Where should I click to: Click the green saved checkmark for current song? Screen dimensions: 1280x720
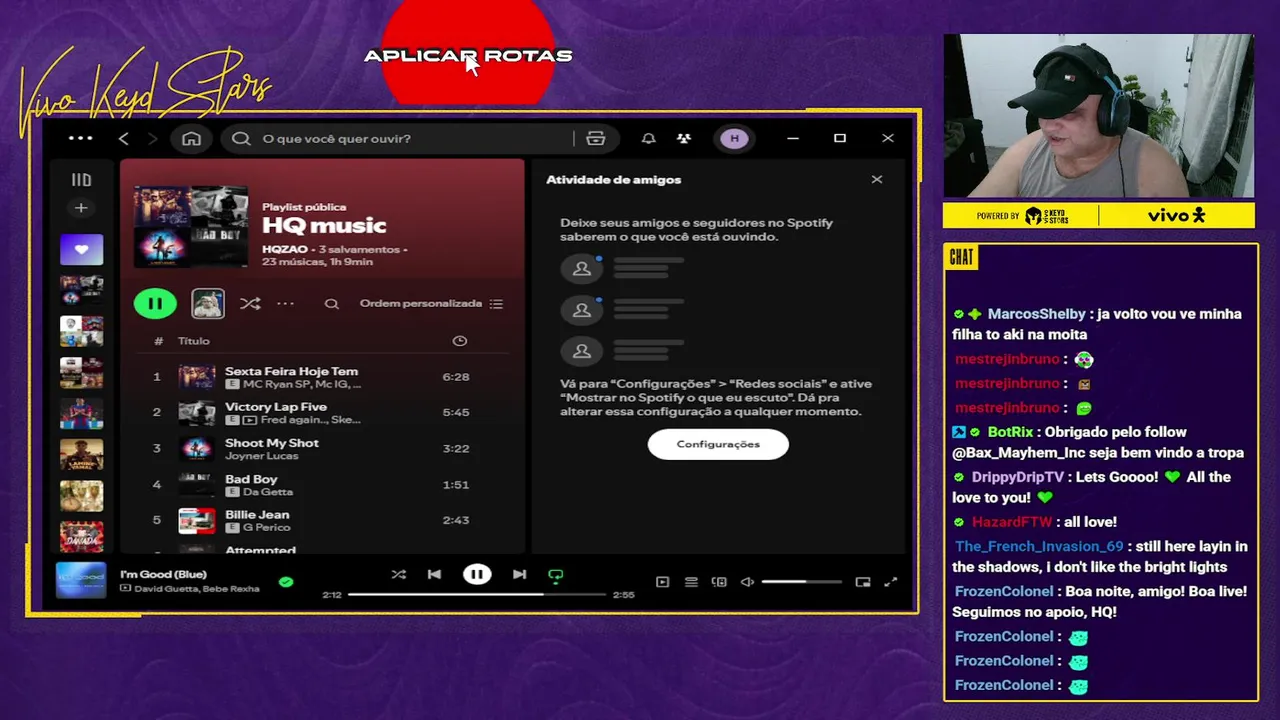pyautogui.click(x=286, y=581)
